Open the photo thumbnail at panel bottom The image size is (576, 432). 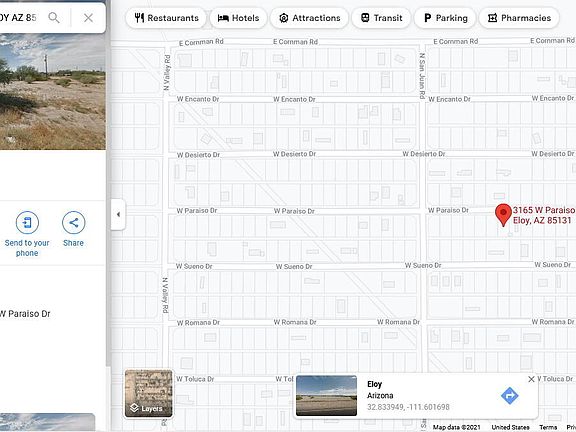[x=47, y=422]
